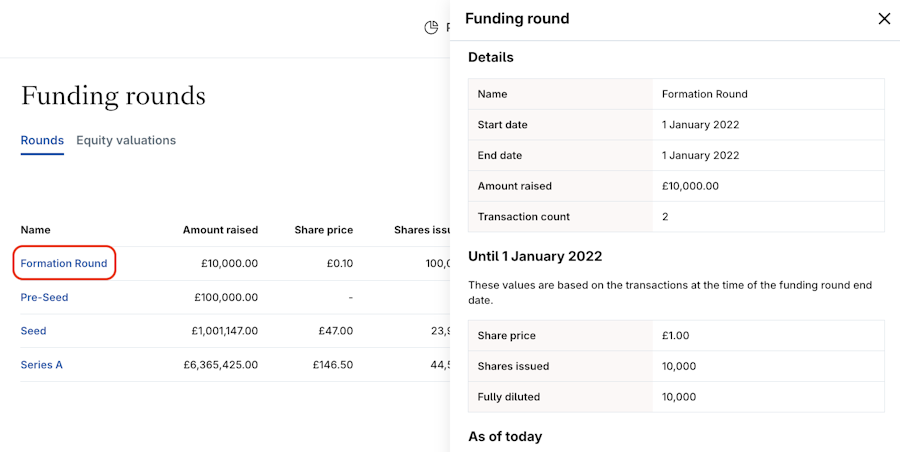Open the Series A funding round

tap(42, 365)
